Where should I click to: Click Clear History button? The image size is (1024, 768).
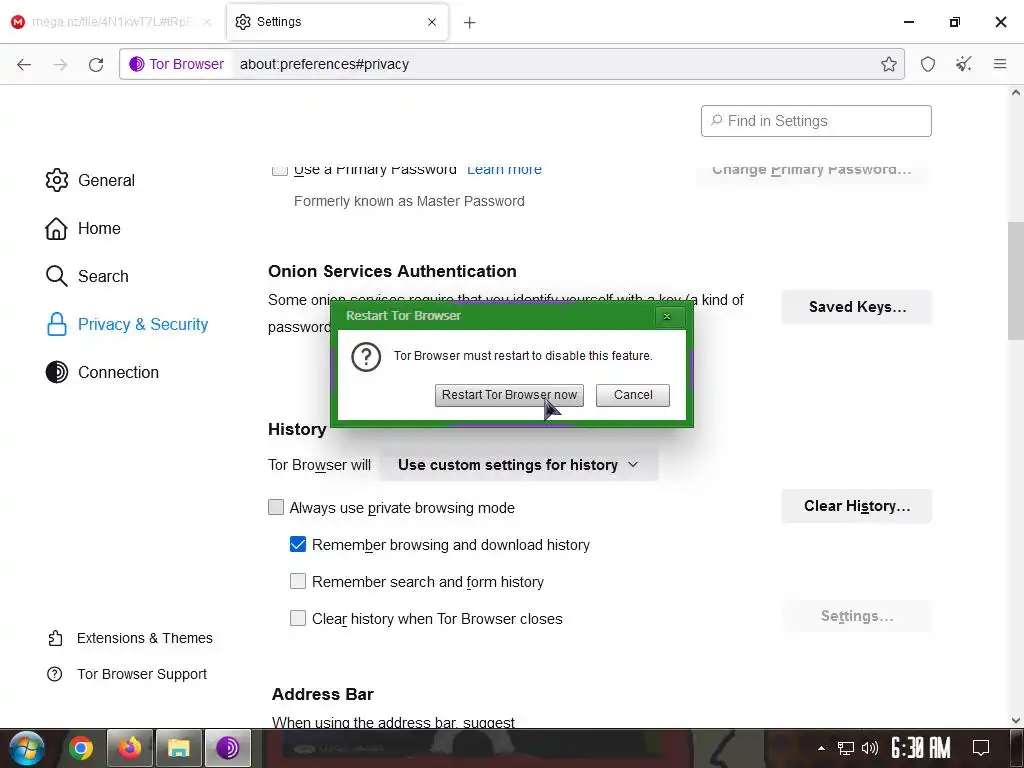coord(857,506)
